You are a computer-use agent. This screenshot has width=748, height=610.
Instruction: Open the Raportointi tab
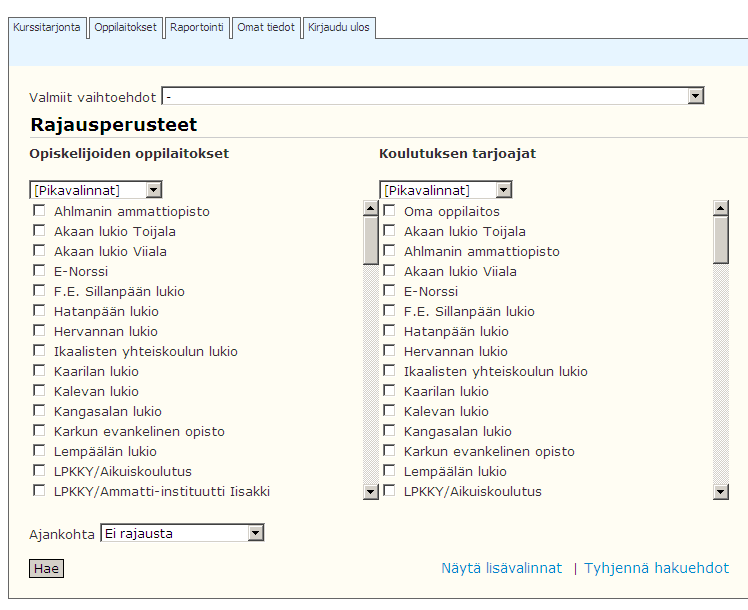(x=197, y=27)
